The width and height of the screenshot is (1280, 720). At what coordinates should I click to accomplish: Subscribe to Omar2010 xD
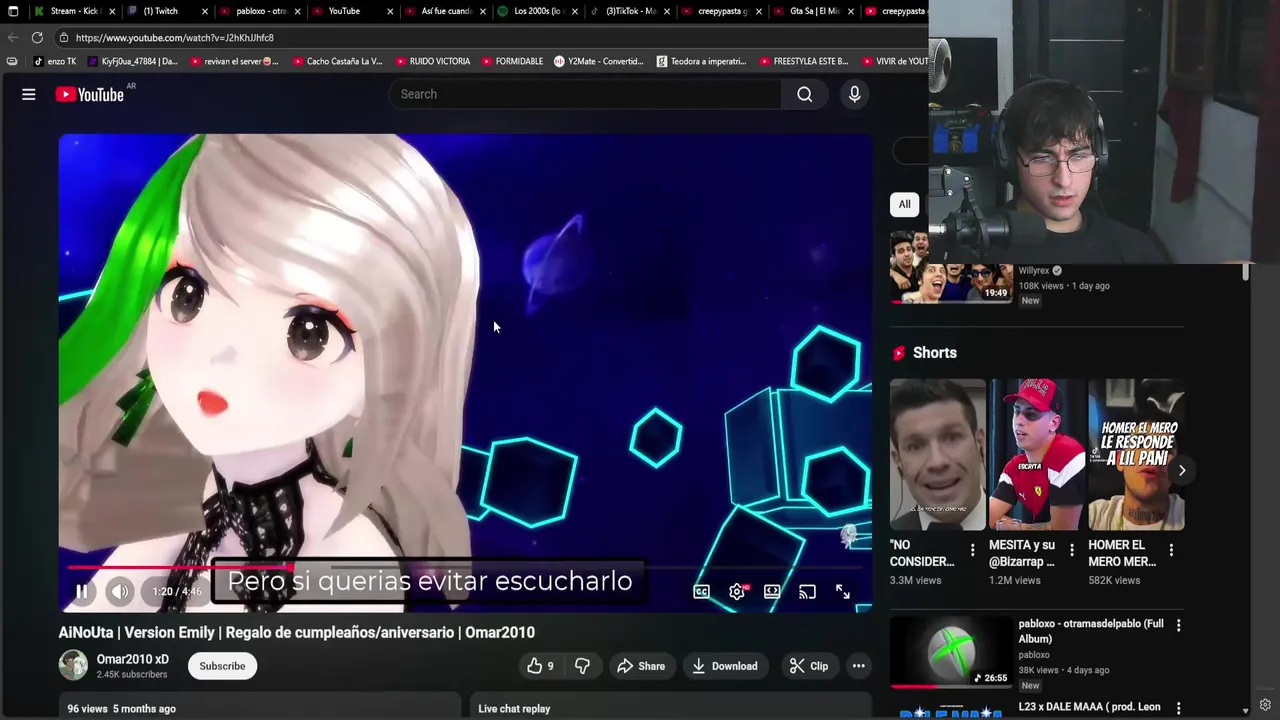click(222, 666)
